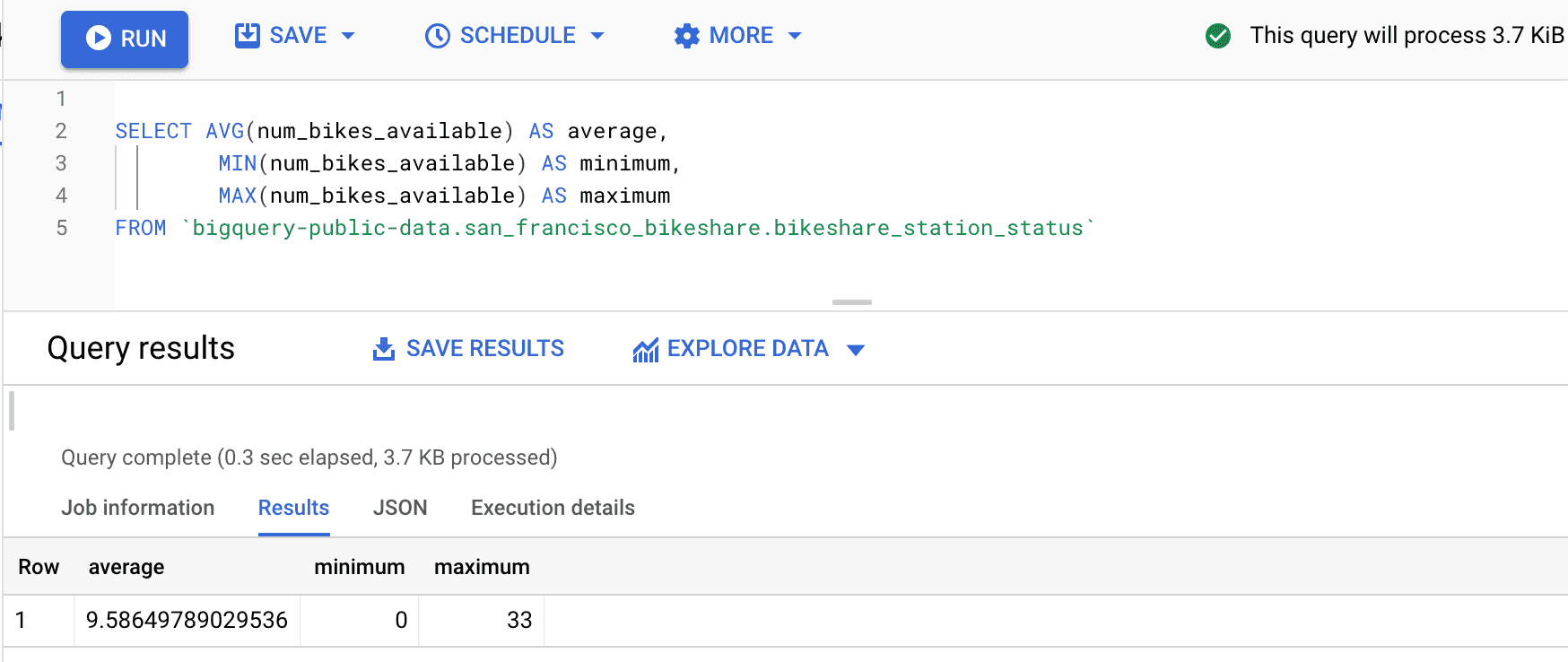Expand the Save dropdown arrow
Screen dimensions: 1568x662
[x=349, y=36]
